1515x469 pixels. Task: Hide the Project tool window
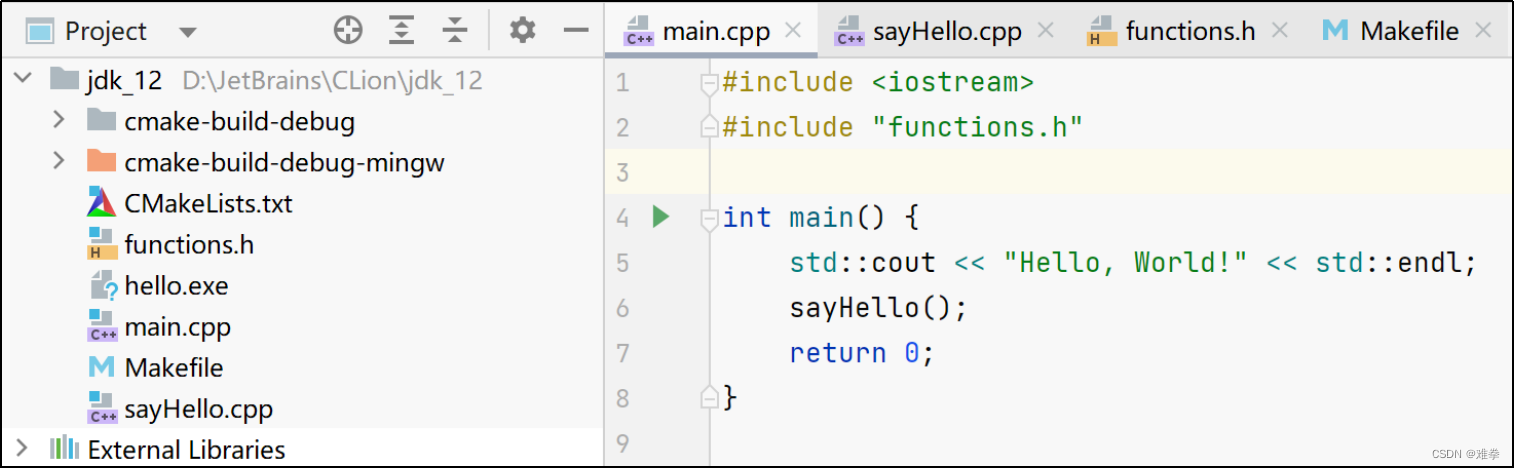(576, 31)
